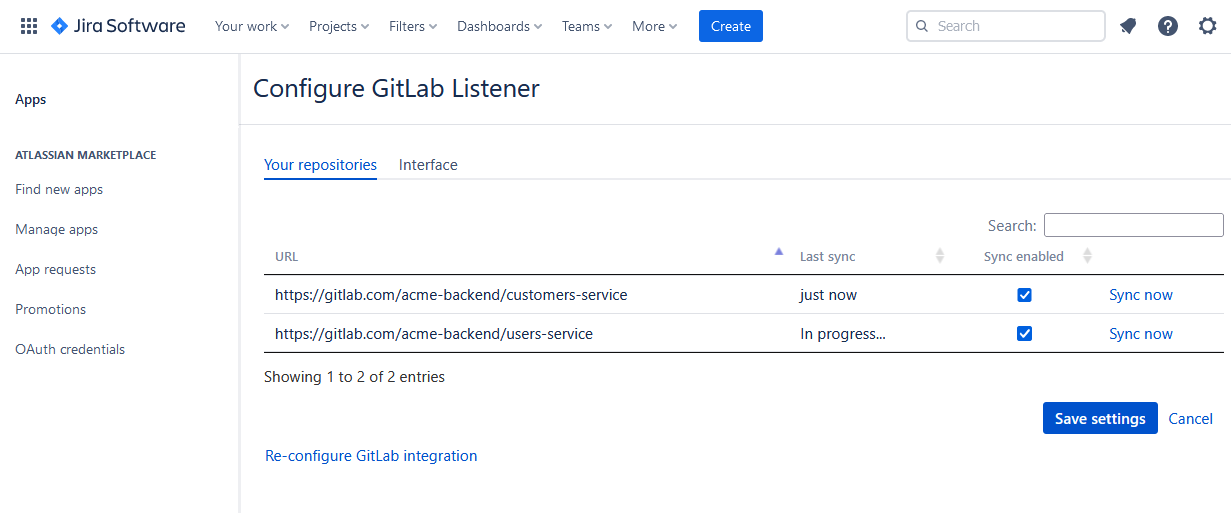Expand the Your work dropdown

(251, 27)
